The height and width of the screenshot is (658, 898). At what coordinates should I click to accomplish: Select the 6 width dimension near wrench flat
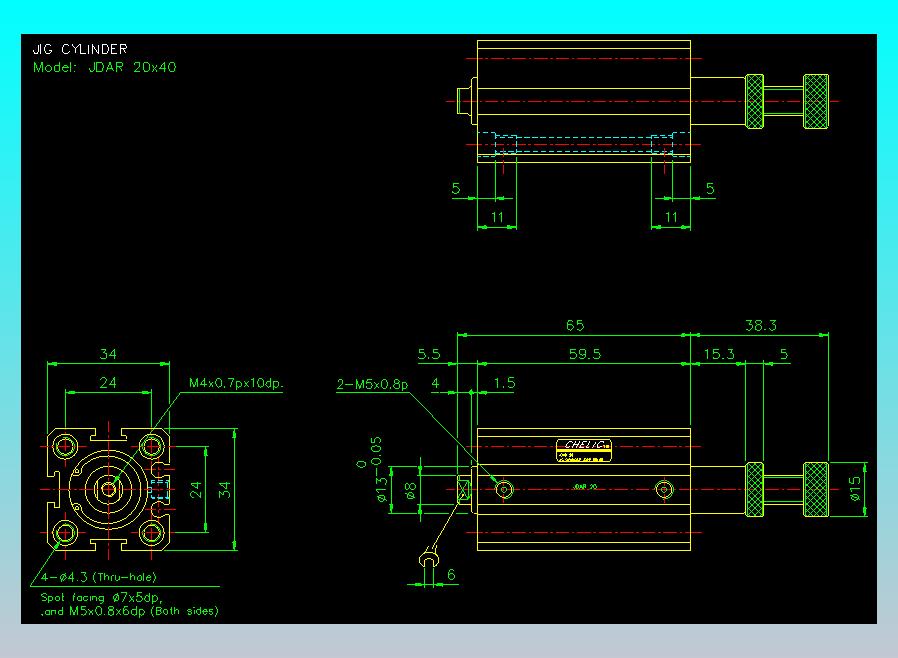[451, 574]
